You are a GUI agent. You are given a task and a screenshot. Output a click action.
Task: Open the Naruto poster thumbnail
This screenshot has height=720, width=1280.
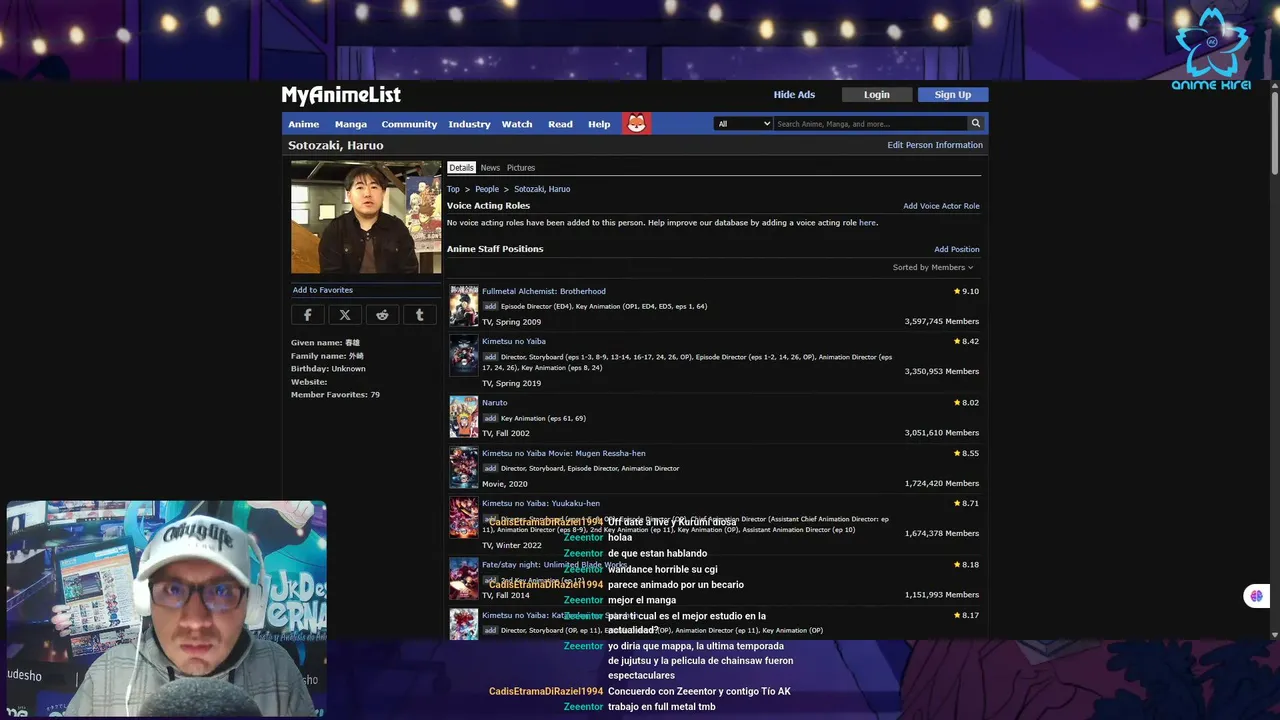pos(464,417)
